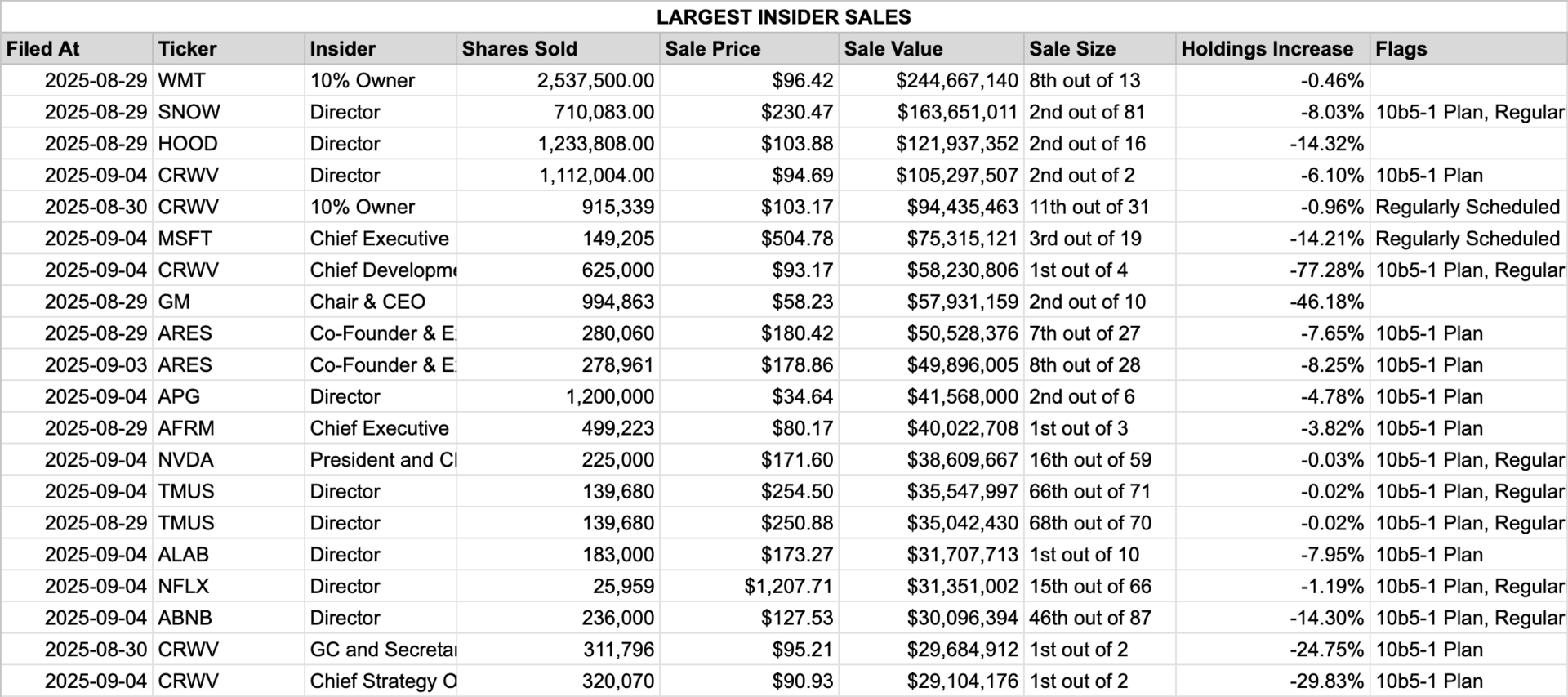1568x697 pixels.
Task: Click the 2,537,500.00 shares sold cell
Action: pos(558,81)
